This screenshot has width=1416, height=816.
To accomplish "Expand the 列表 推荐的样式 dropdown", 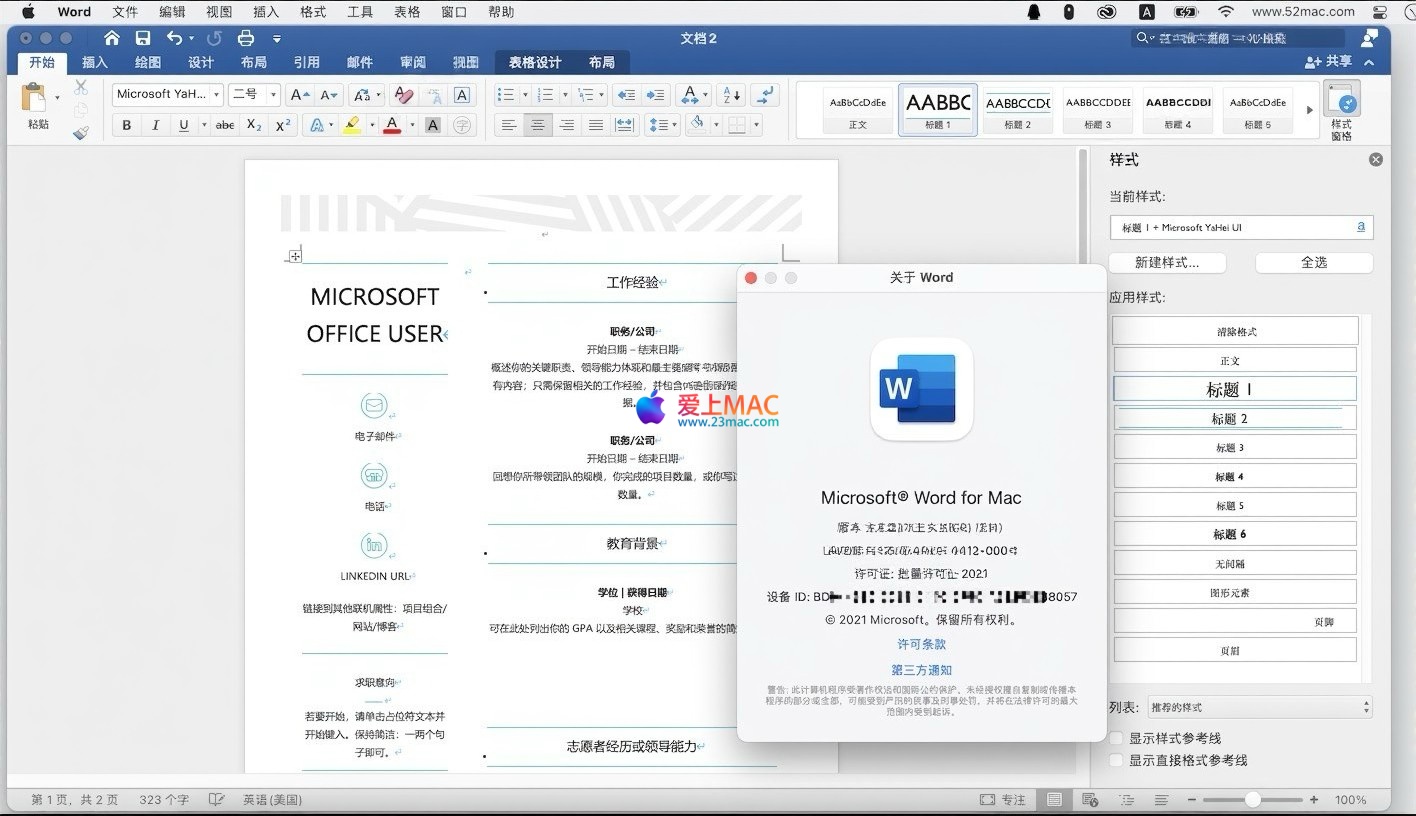I will pyautogui.click(x=1259, y=707).
